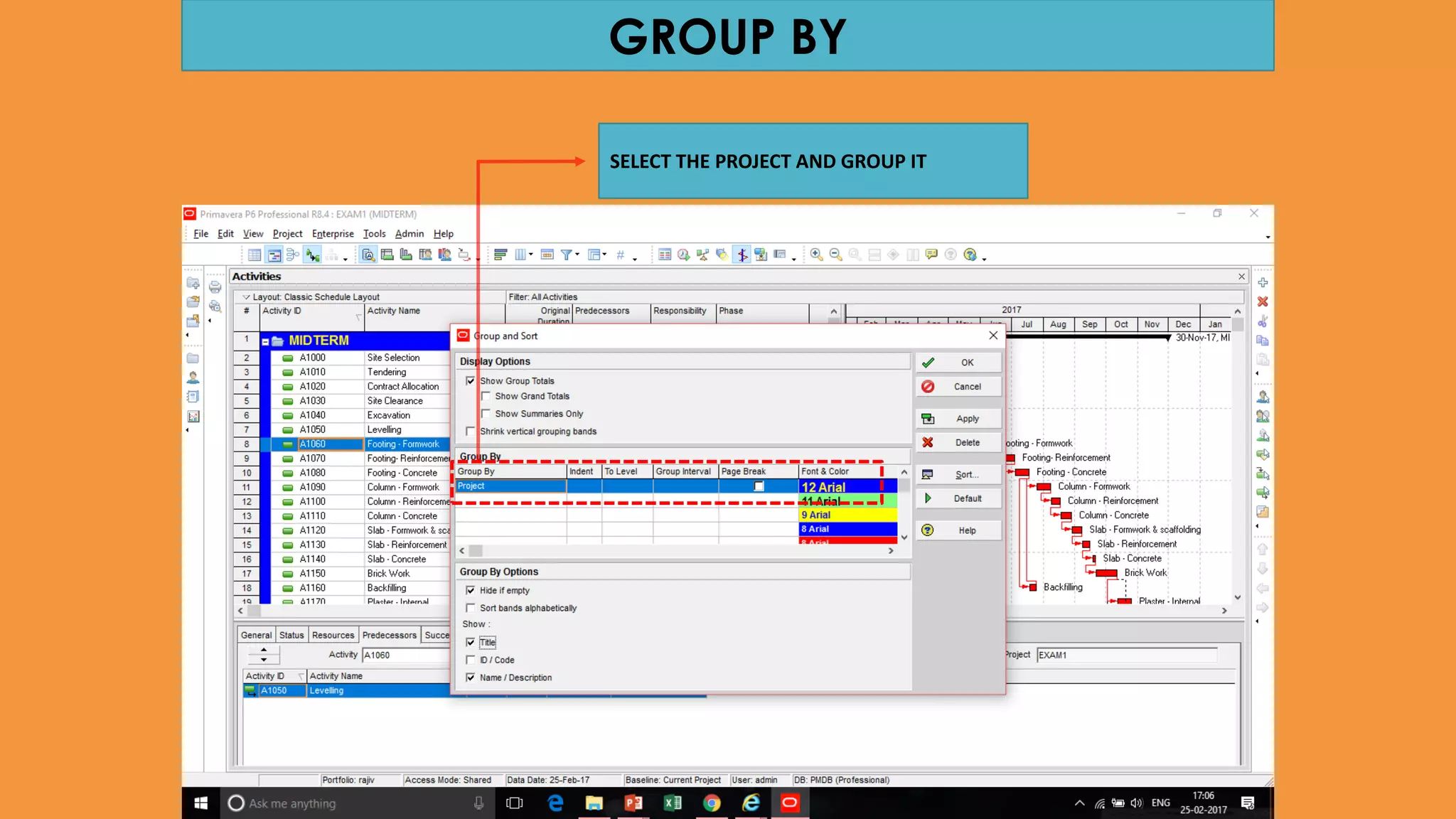Click the Zoom Out magnifier icon
Image resolution: width=1456 pixels, height=819 pixels.
click(835, 255)
